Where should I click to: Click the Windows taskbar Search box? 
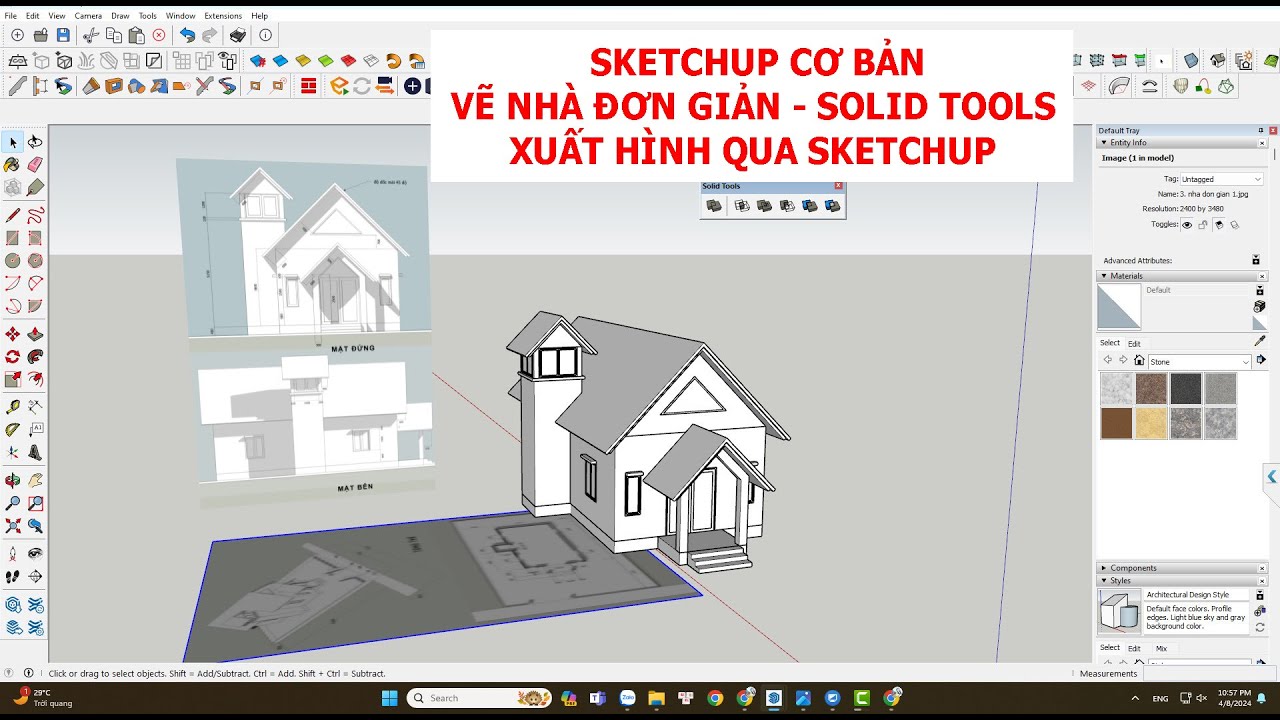click(479, 698)
